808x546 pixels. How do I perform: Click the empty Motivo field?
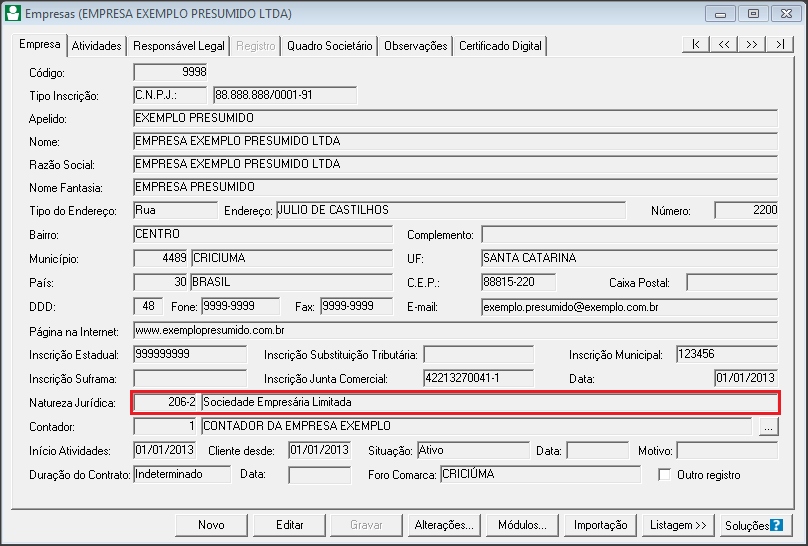pyautogui.click(x=727, y=450)
